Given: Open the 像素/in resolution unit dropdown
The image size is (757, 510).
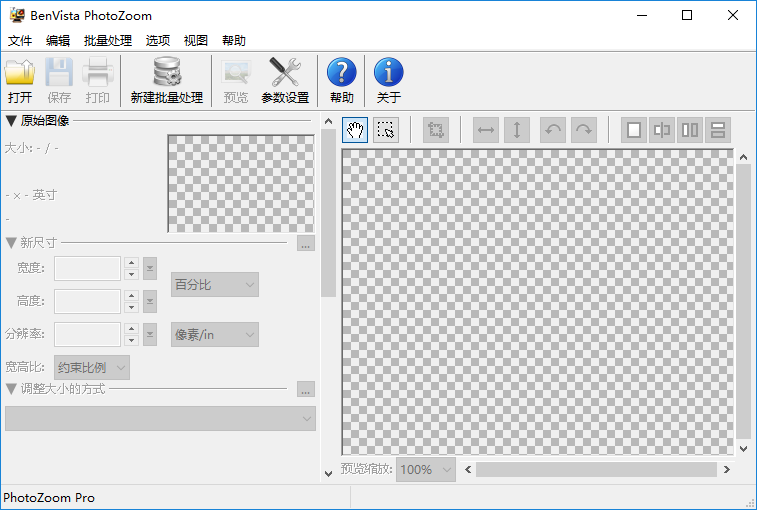Looking at the screenshot, I should (x=215, y=335).
